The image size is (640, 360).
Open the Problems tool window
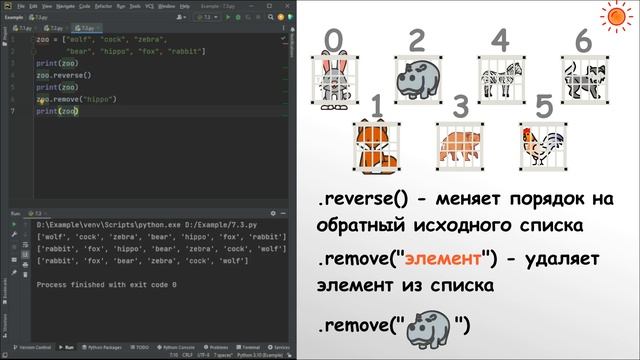click(216, 347)
